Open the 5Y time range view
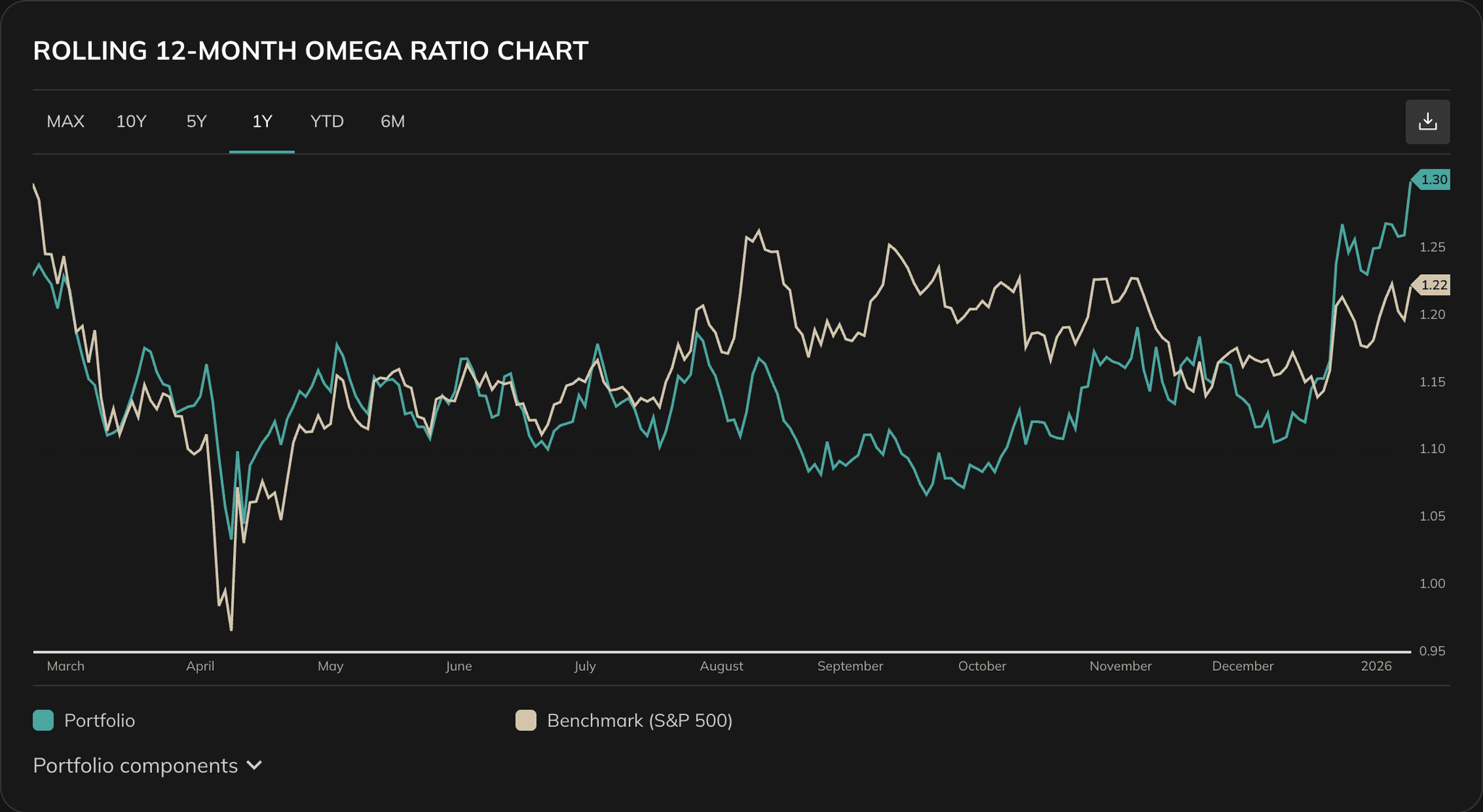The width and height of the screenshot is (1483, 812). [196, 122]
